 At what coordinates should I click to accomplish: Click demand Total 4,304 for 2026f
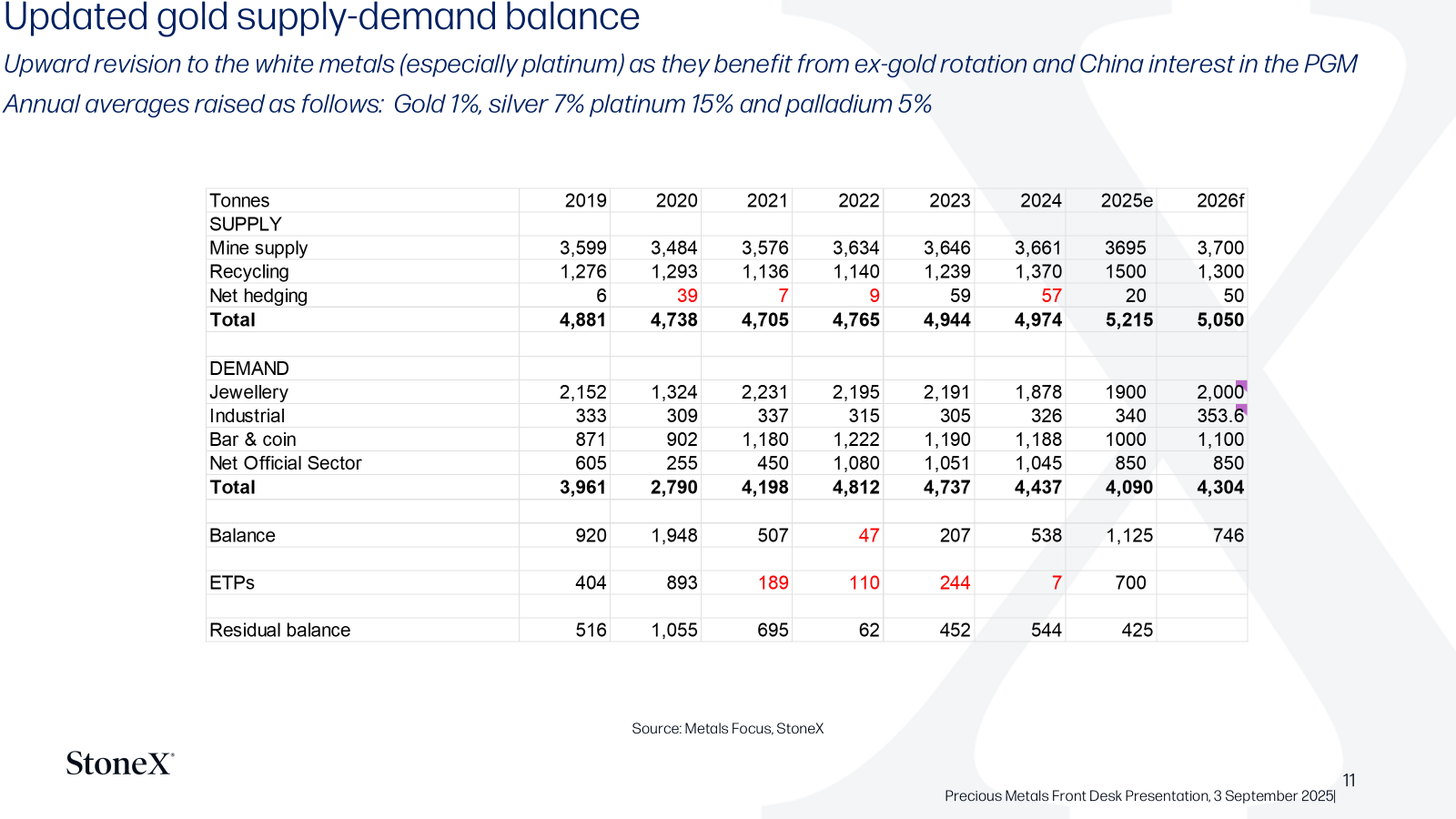click(1220, 488)
